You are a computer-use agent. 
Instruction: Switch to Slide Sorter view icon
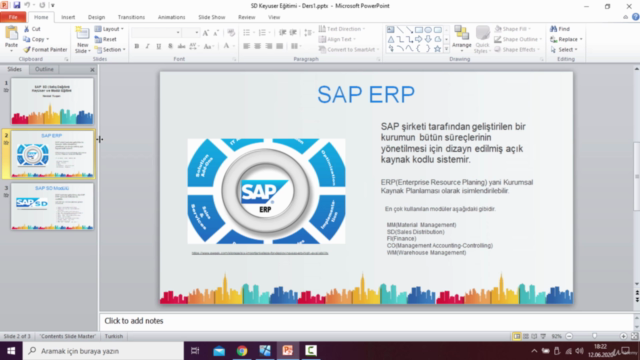tap(526, 336)
